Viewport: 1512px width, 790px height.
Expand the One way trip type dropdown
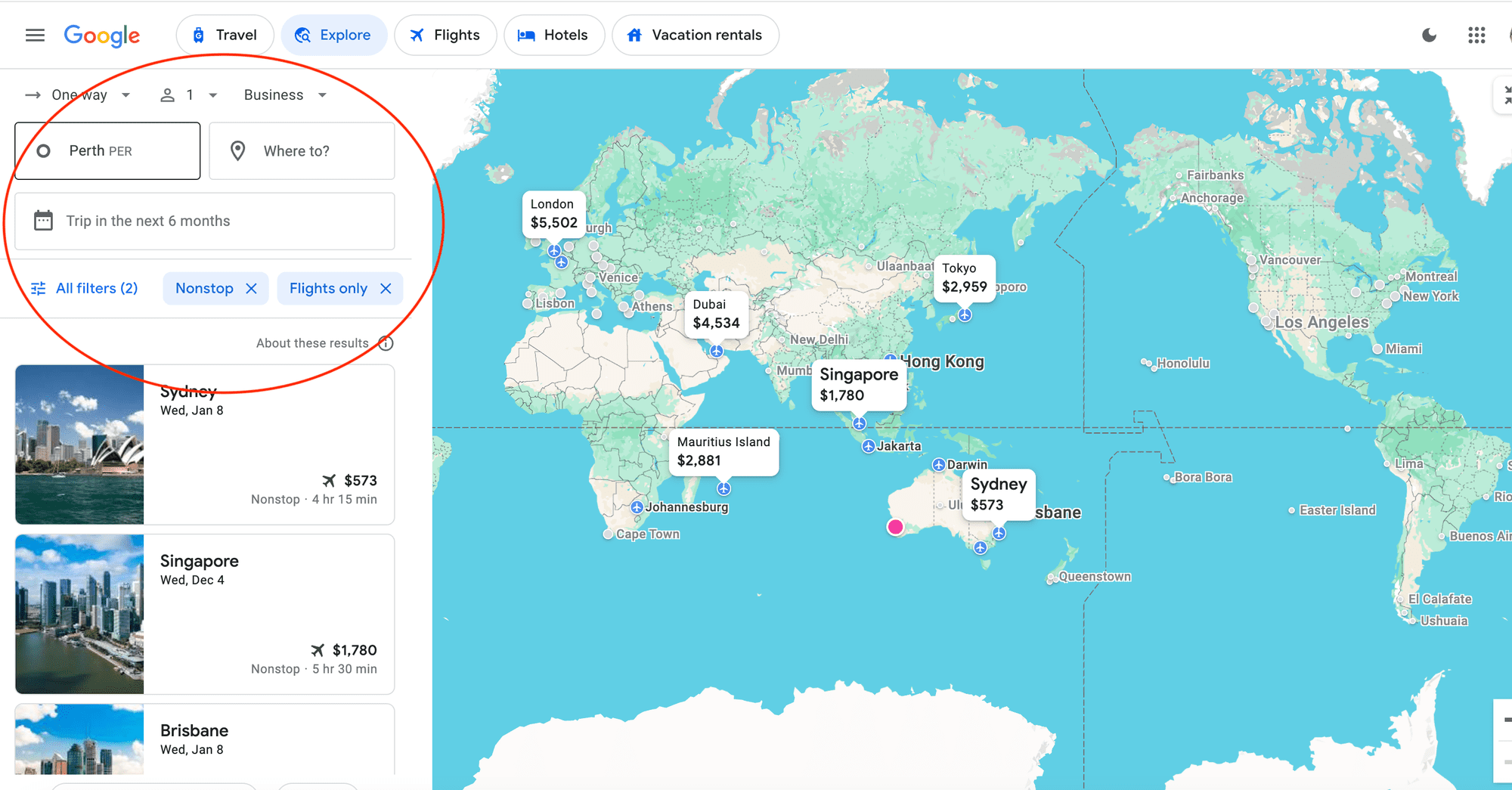[x=78, y=94]
